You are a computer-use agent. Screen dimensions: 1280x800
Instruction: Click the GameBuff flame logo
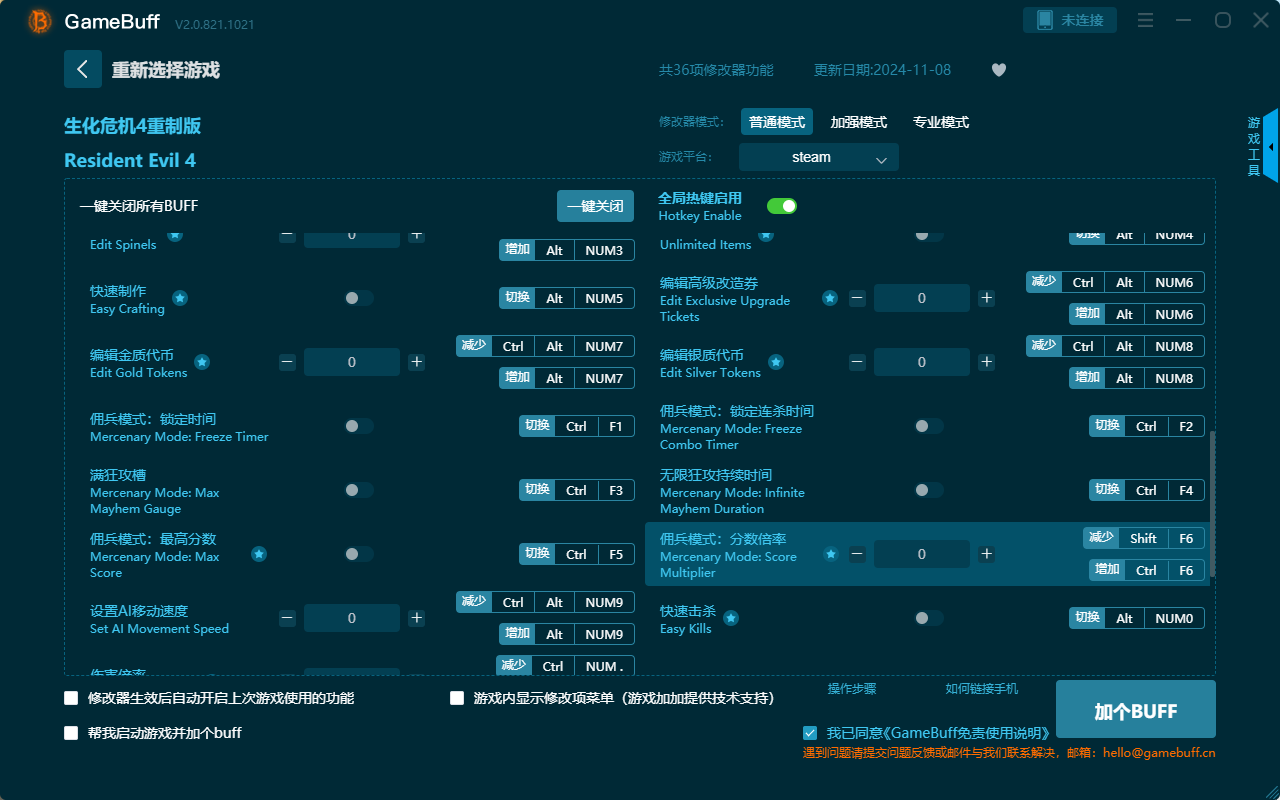(x=38, y=21)
